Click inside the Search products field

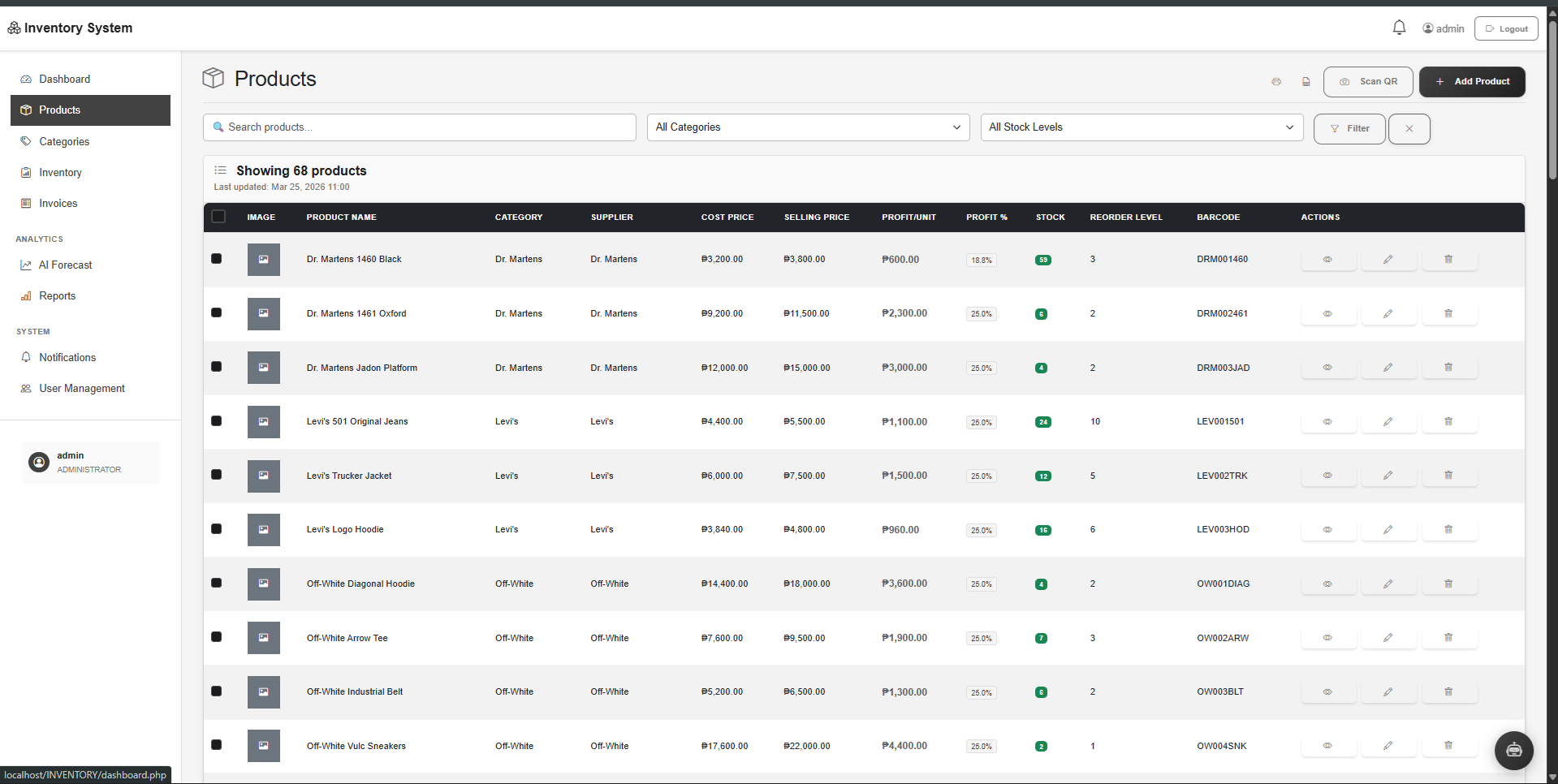(419, 127)
